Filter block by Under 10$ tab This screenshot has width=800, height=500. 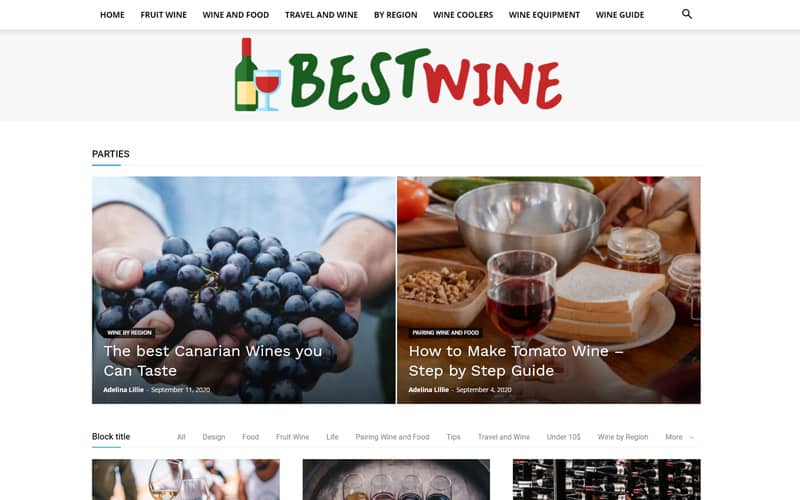(563, 437)
